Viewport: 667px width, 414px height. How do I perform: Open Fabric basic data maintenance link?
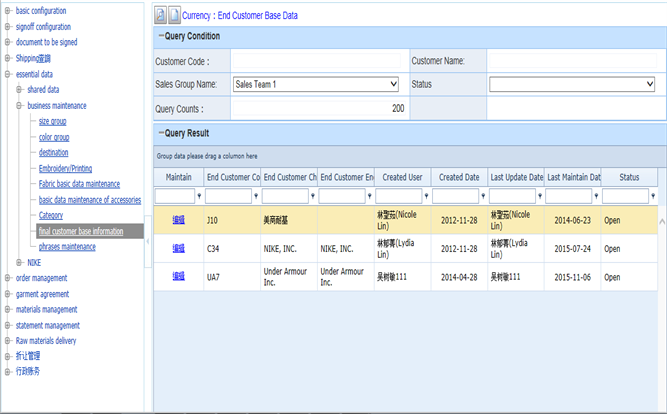pos(79,184)
